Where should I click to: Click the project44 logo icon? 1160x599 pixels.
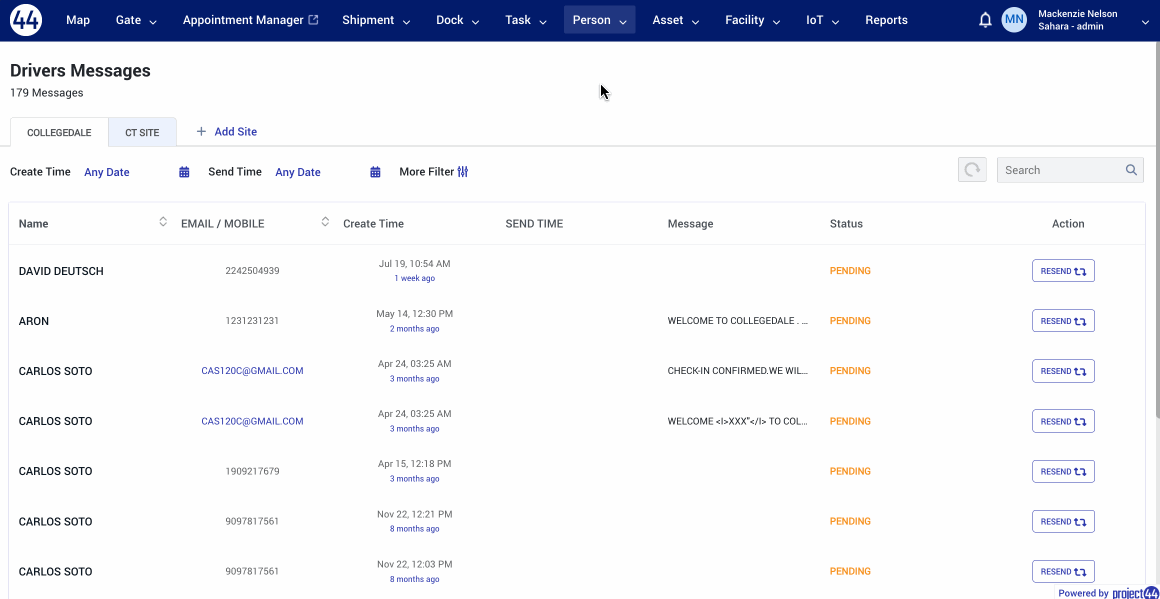coord(26,20)
